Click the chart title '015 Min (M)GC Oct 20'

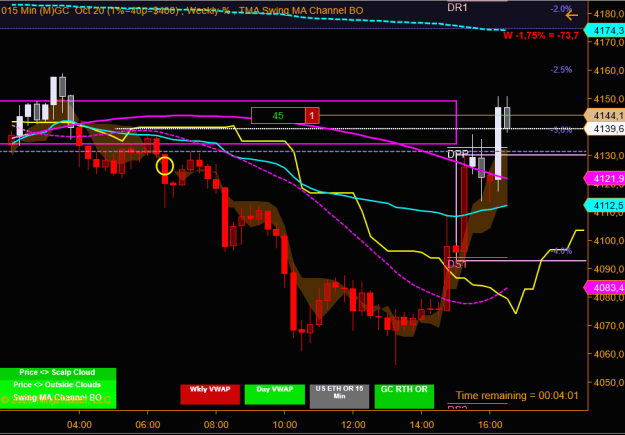(55, 11)
